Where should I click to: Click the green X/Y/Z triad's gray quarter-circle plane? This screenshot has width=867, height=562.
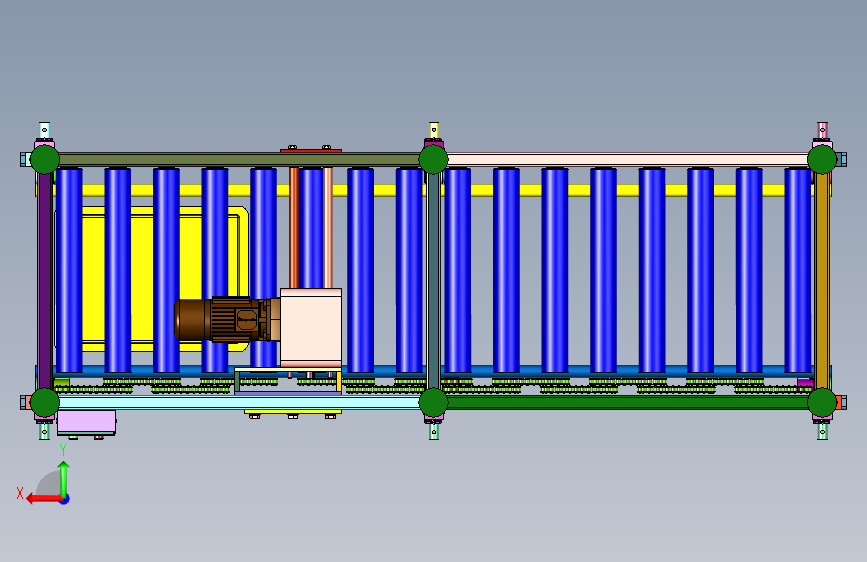[x=49, y=483]
